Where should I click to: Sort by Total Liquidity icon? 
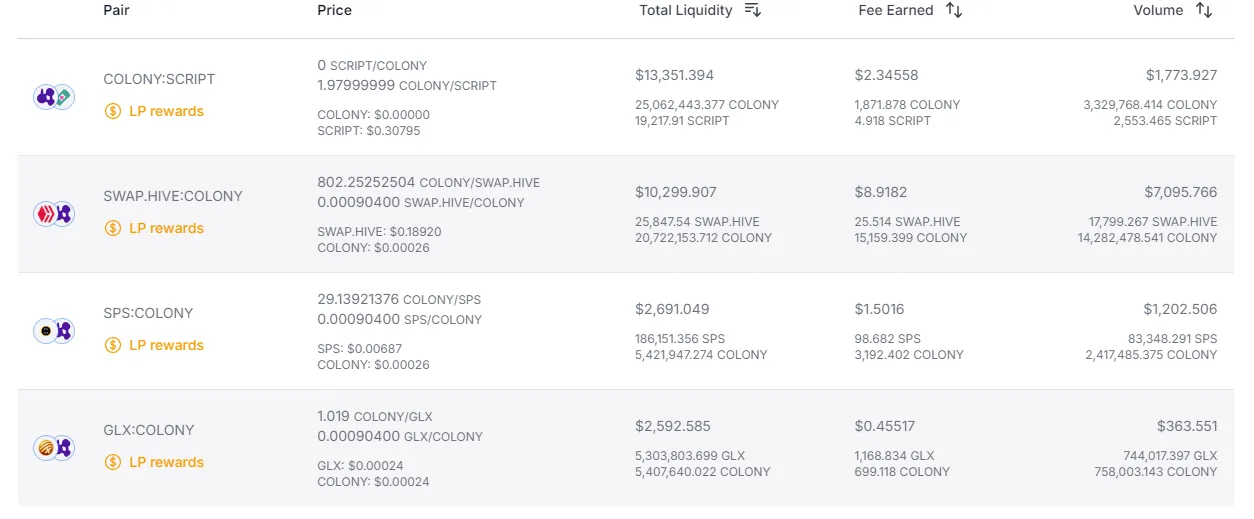point(753,10)
